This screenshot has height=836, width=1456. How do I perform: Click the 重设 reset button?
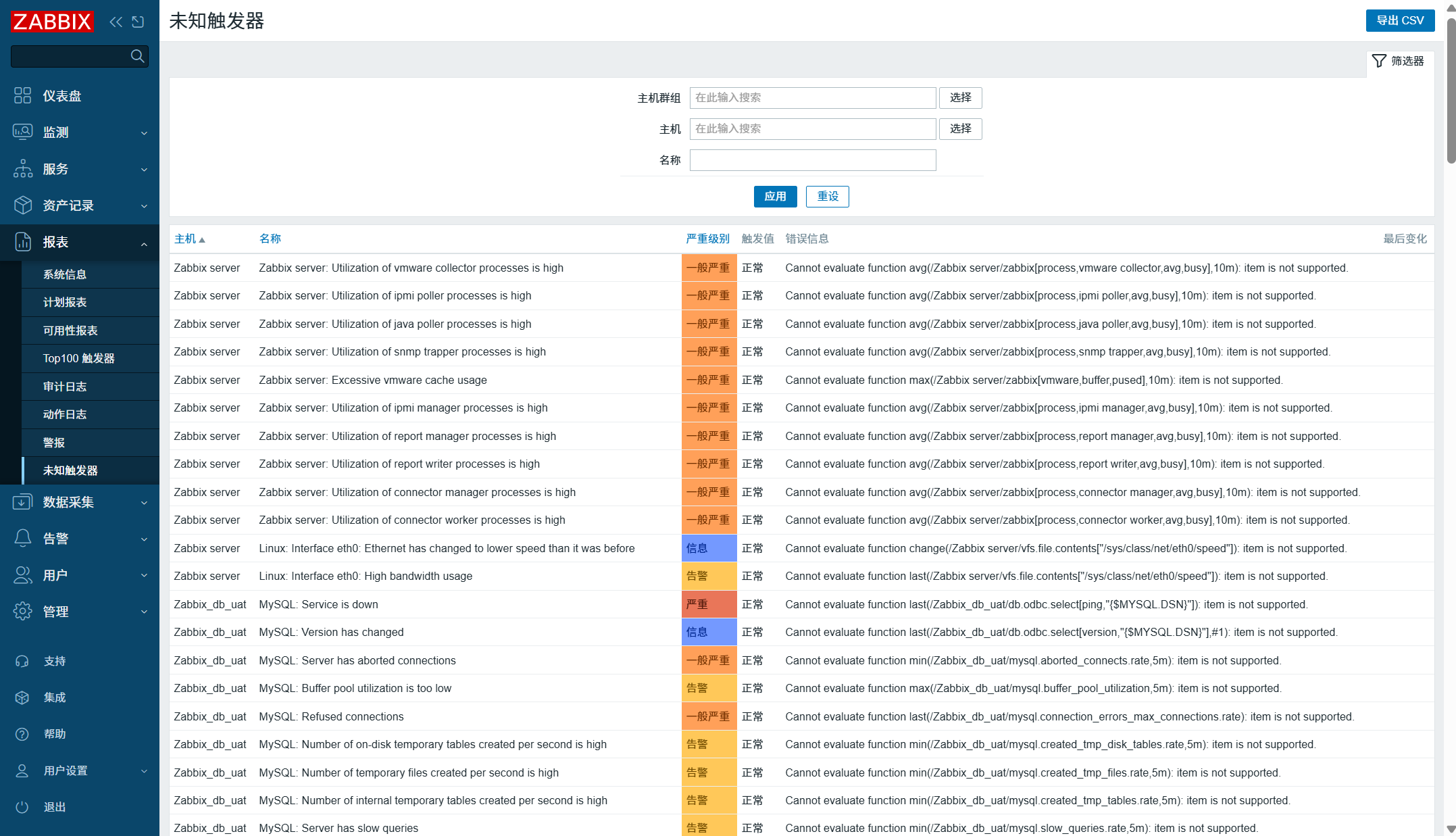[x=828, y=197]
